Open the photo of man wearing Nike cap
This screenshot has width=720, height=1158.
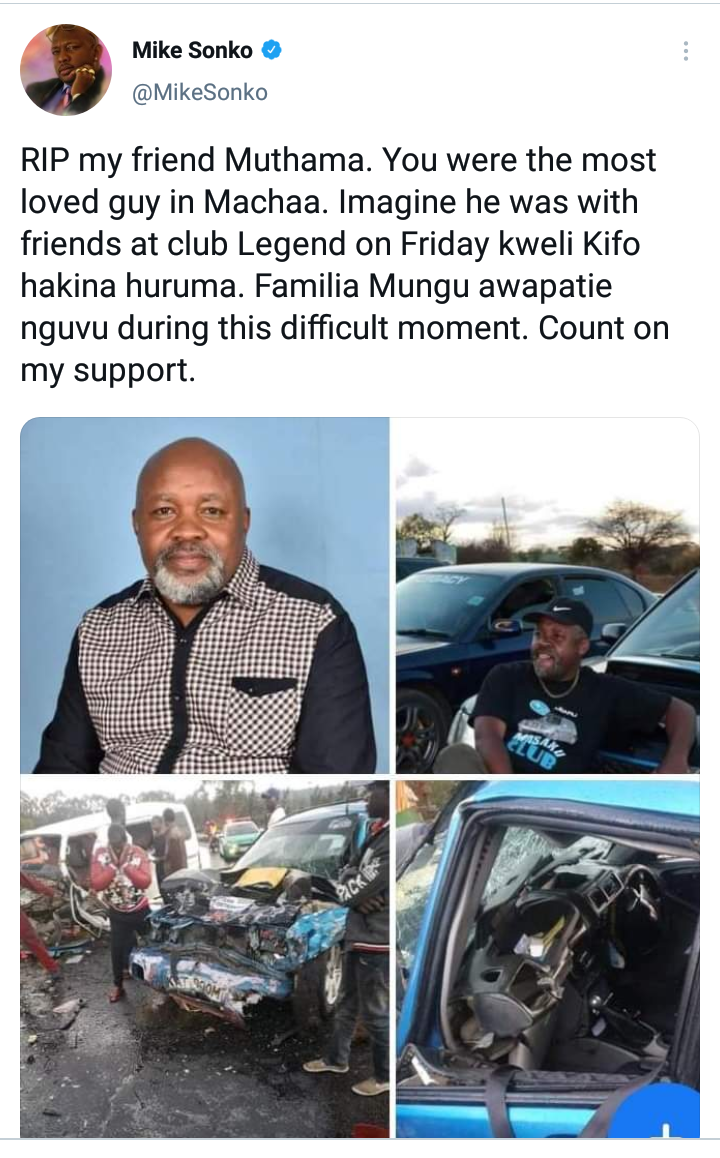coord(547,595)
